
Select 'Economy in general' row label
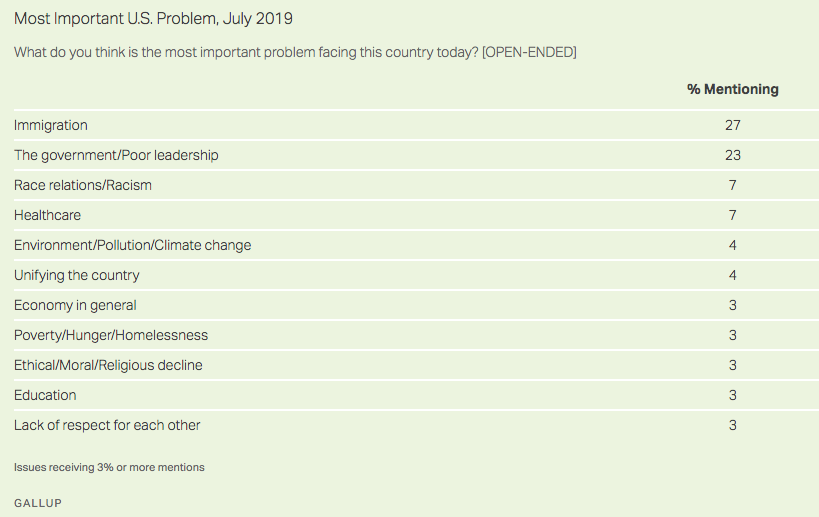[x=75, y=305]
